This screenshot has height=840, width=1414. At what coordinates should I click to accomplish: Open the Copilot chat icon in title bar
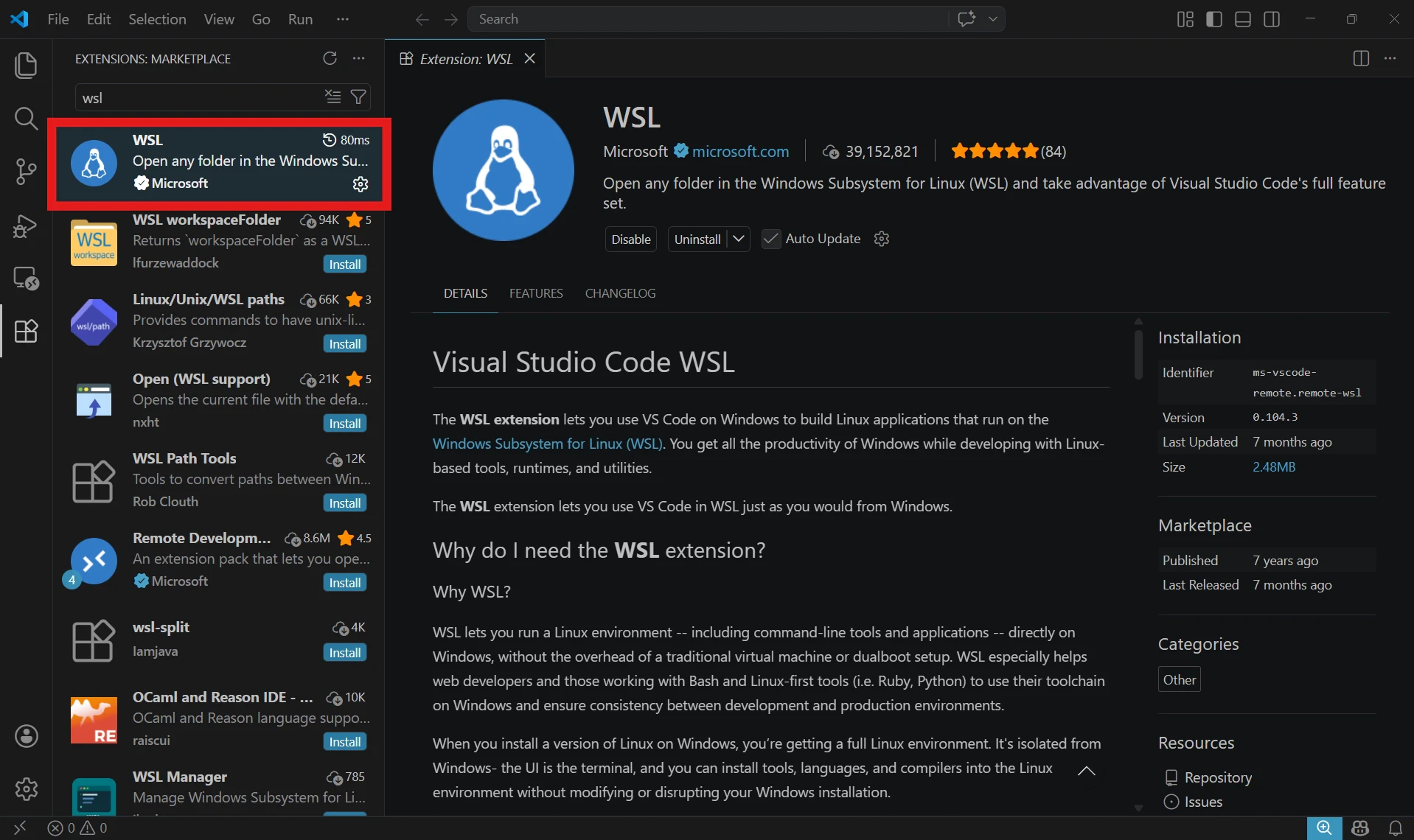click(967, 19)
